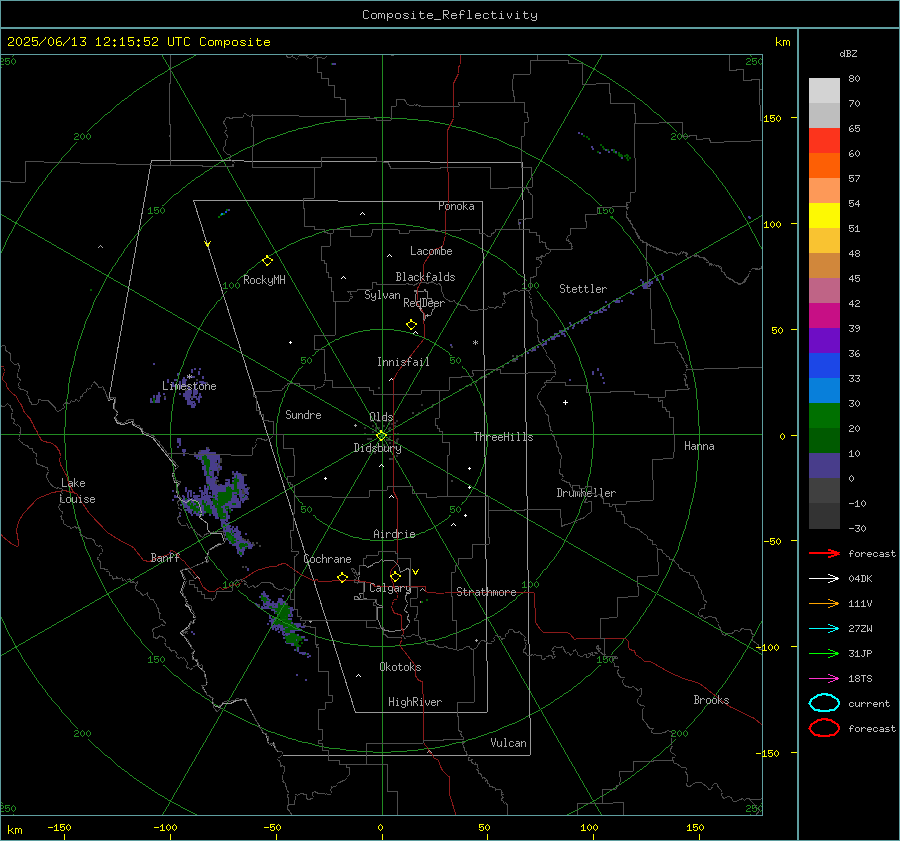900x841 pixels.
Task: Click the yellow diamond marker above Calgary
Action: coord(395,576)
